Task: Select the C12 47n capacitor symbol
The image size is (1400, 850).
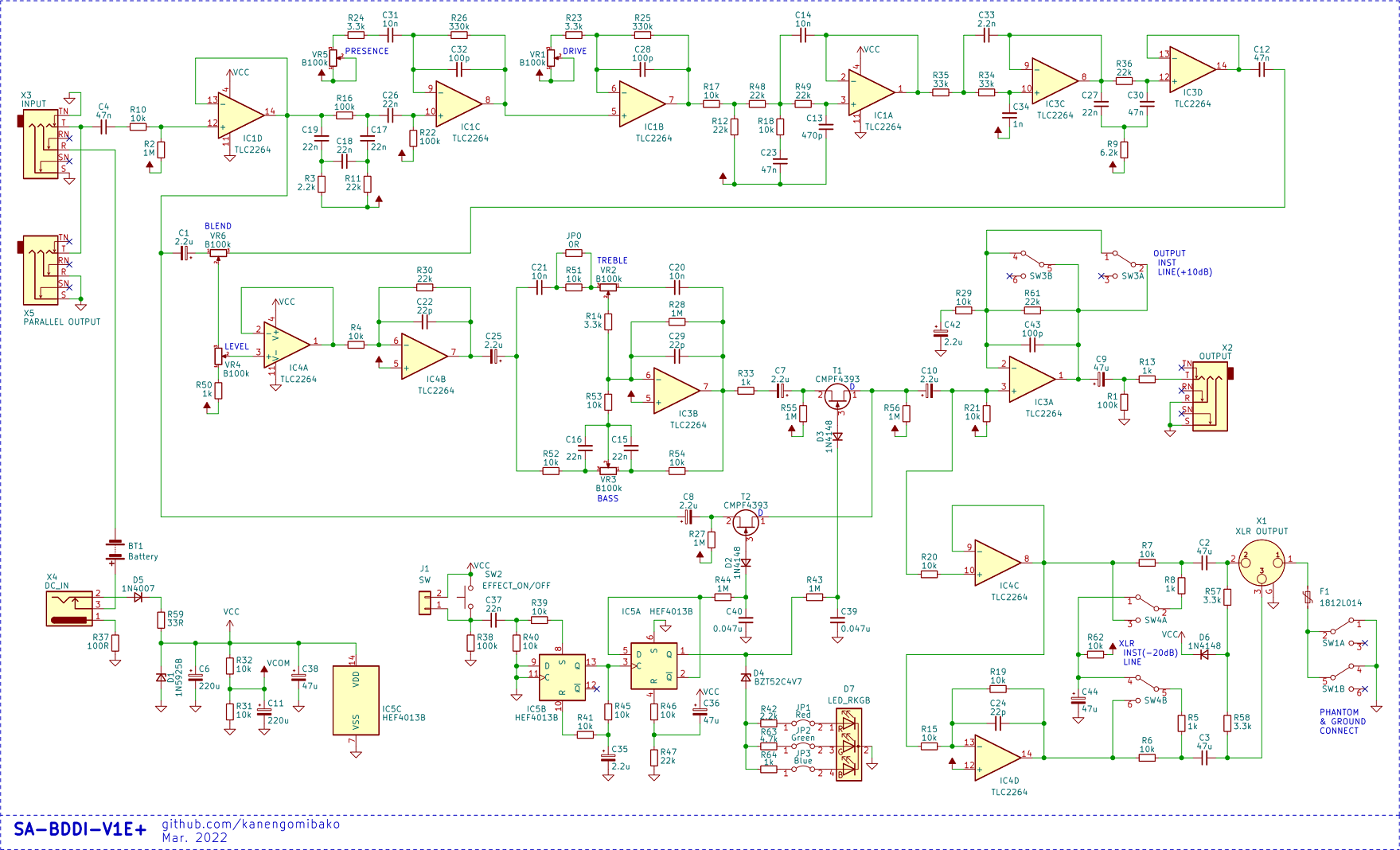Action: [x=1262, y=70]
